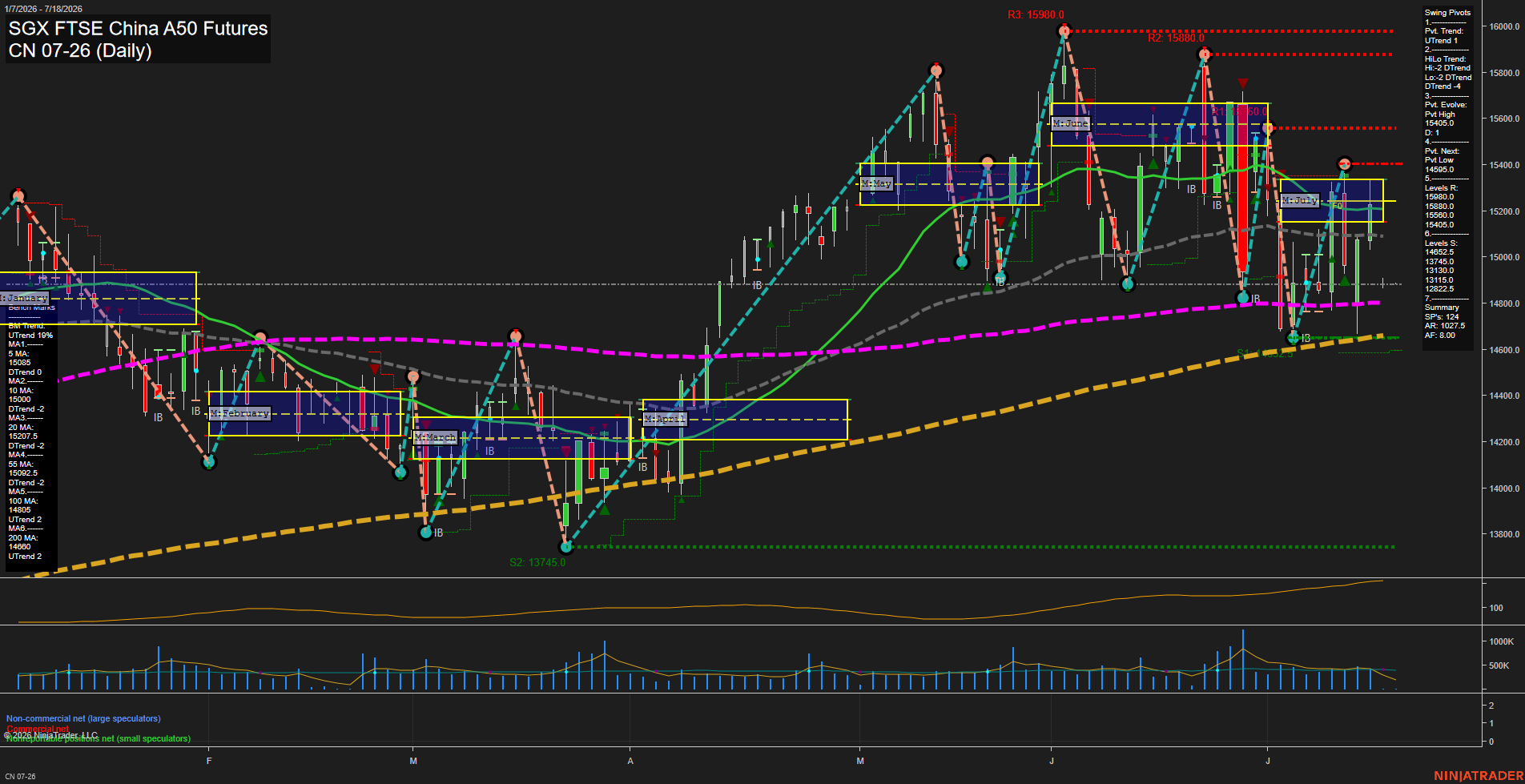Click the Pvt High label in pivots panel
Screen dimensions: 1525x784
(x=1439, y=115)
